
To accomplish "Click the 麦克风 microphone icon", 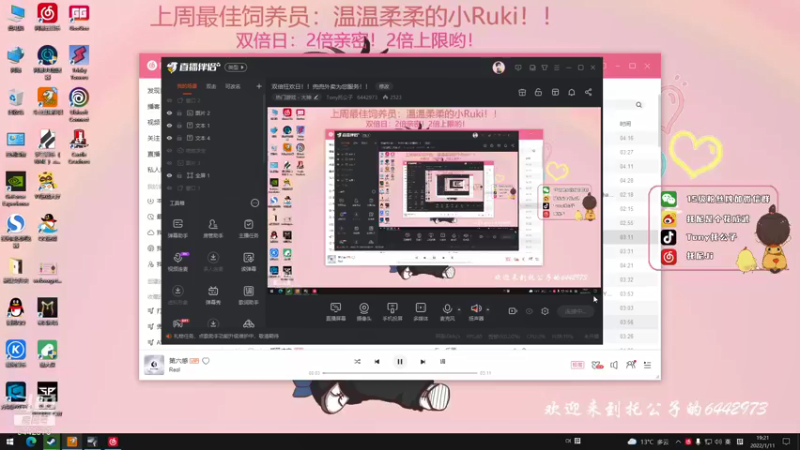I will [447, 311].
